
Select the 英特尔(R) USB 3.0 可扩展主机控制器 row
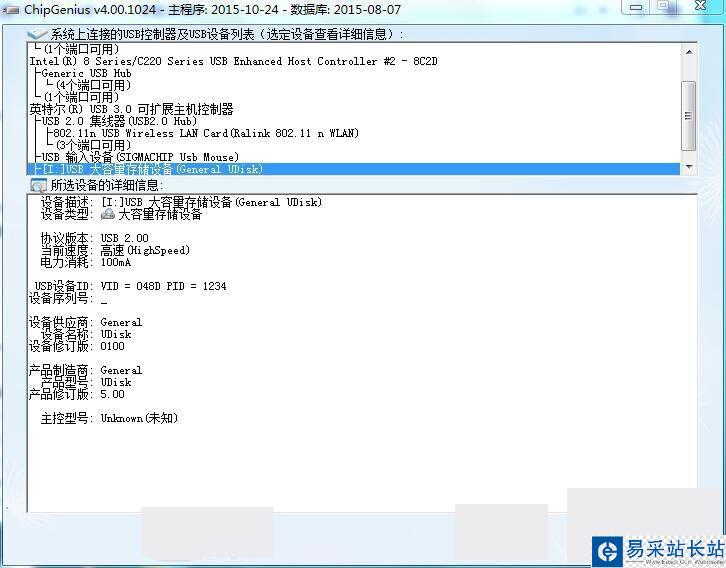click(x=131, y=109)
